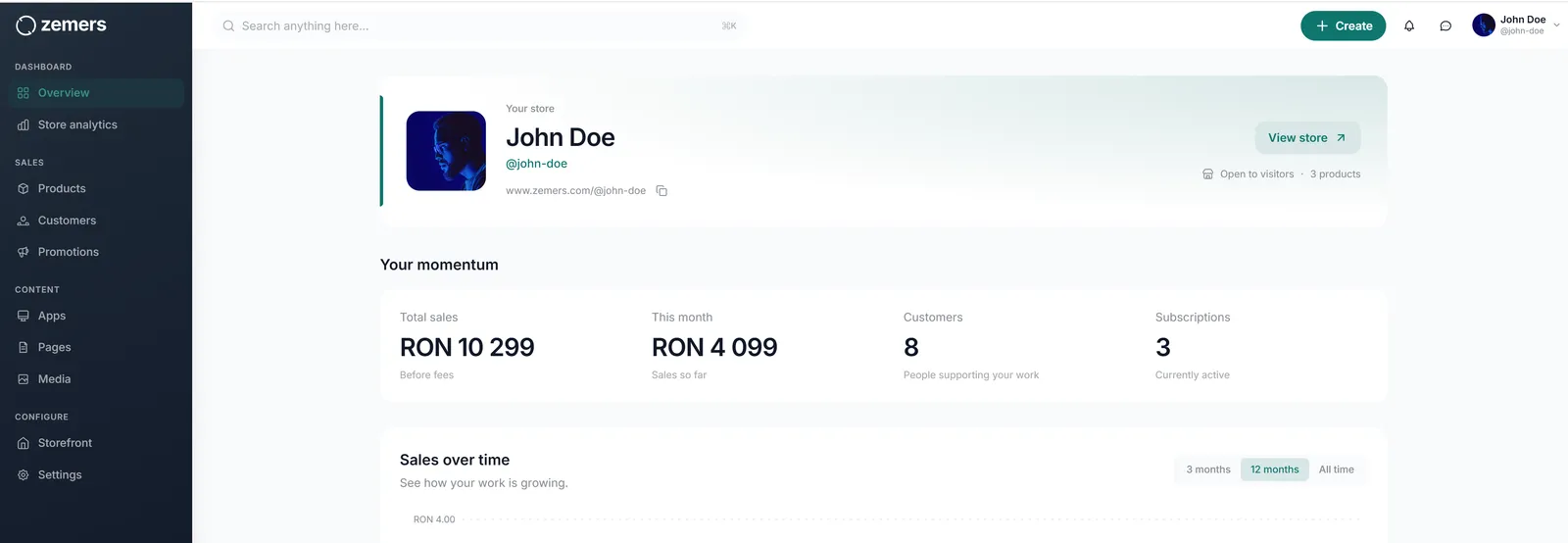Click the Promotions megaphone icon
The width and height of the screenshot is (1568, 543).
(24, 253)
